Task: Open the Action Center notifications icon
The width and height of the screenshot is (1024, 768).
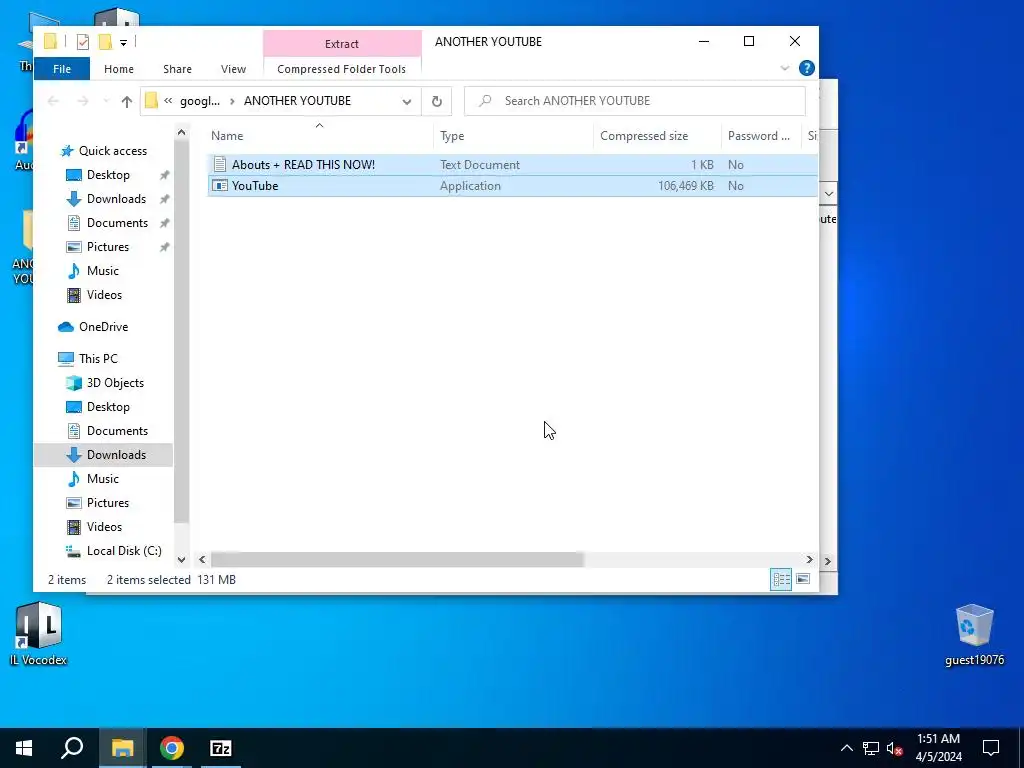Action: (x=991, y=748)
